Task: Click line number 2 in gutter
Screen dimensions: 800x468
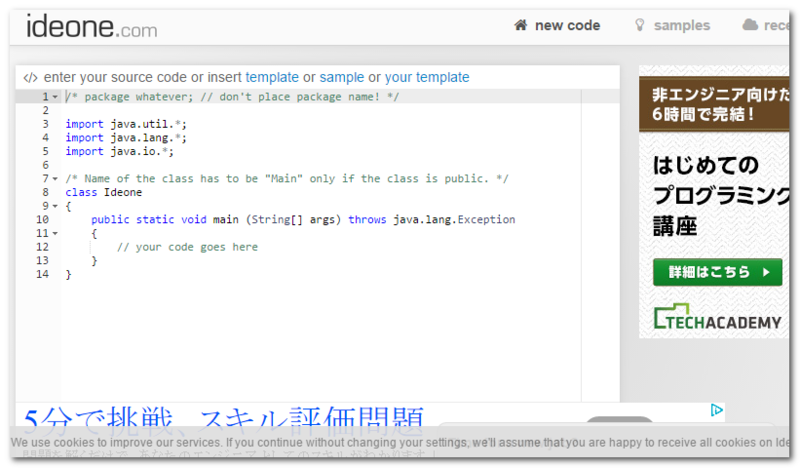Action: 45,110
